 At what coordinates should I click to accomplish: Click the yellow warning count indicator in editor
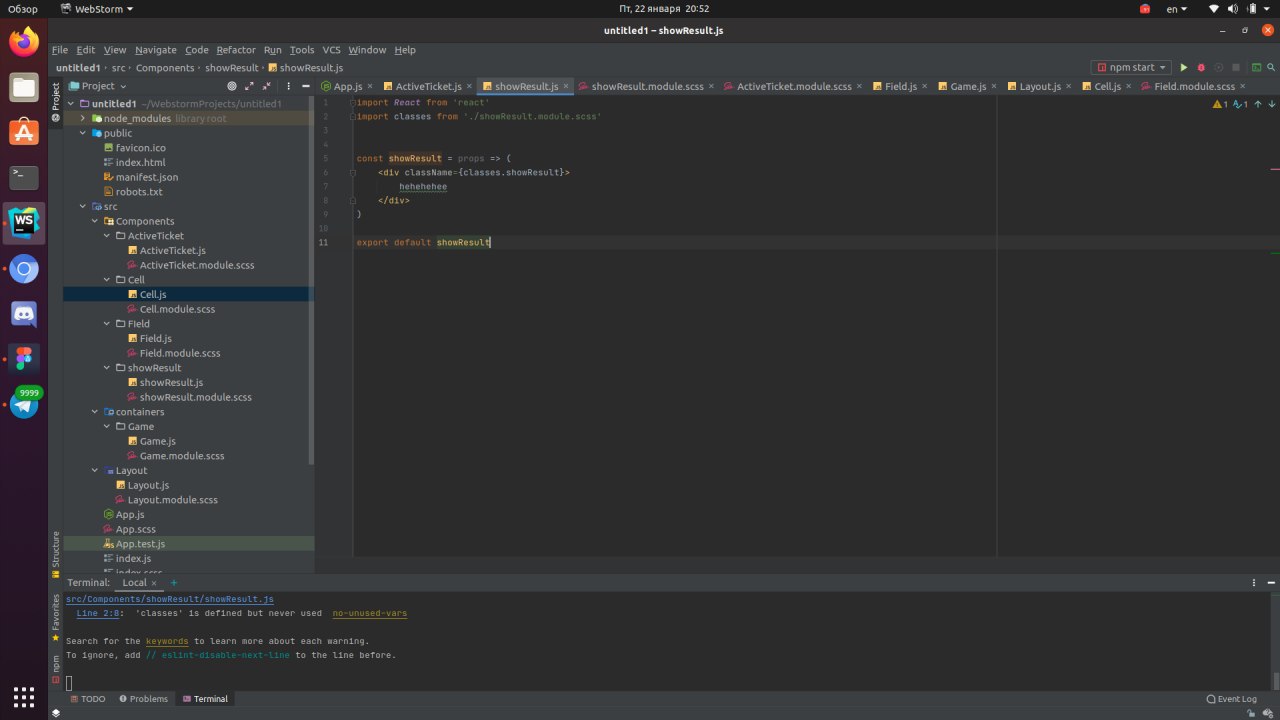(1220, 103)
